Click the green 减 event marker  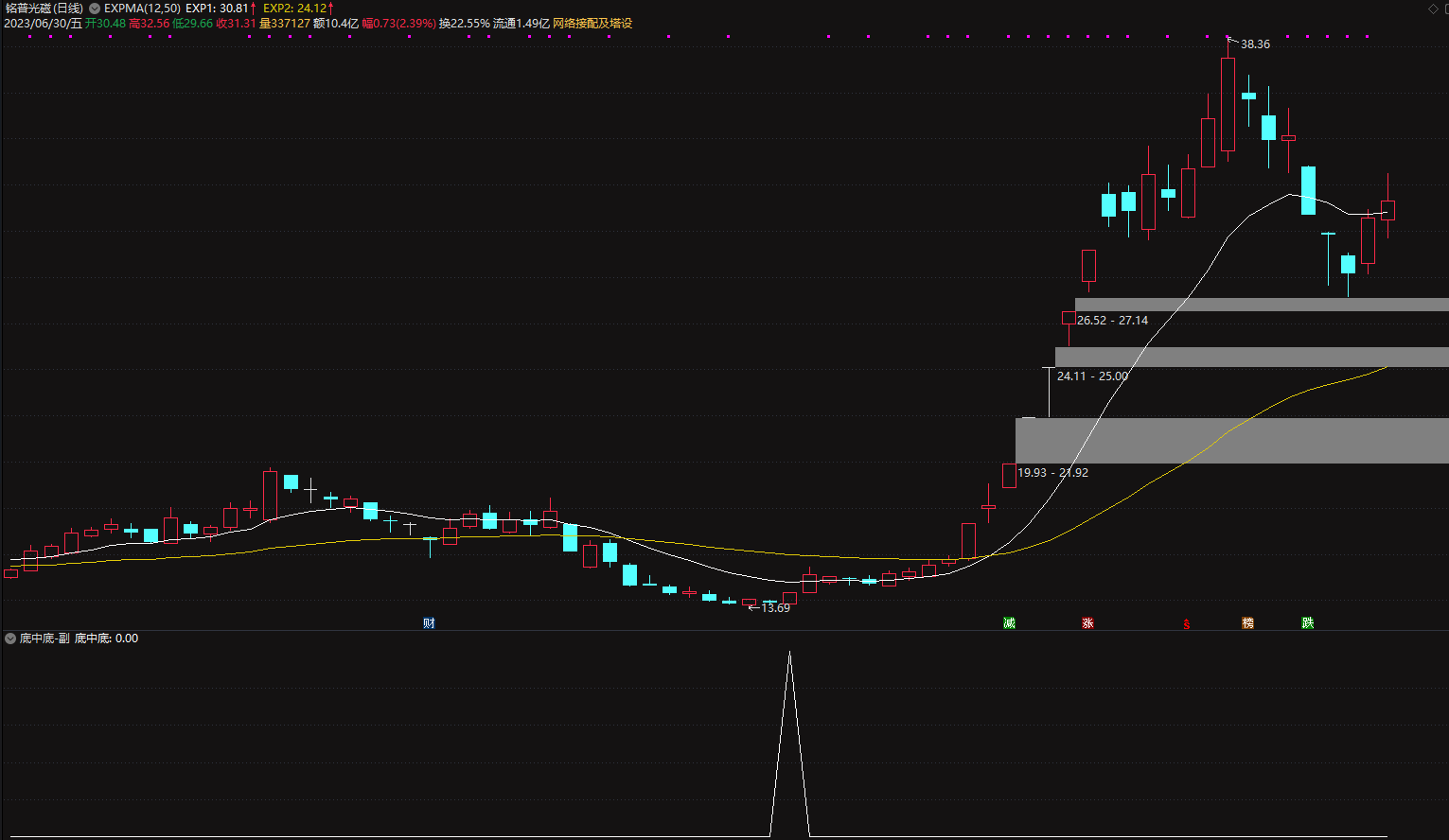(x=1009, y=622)
